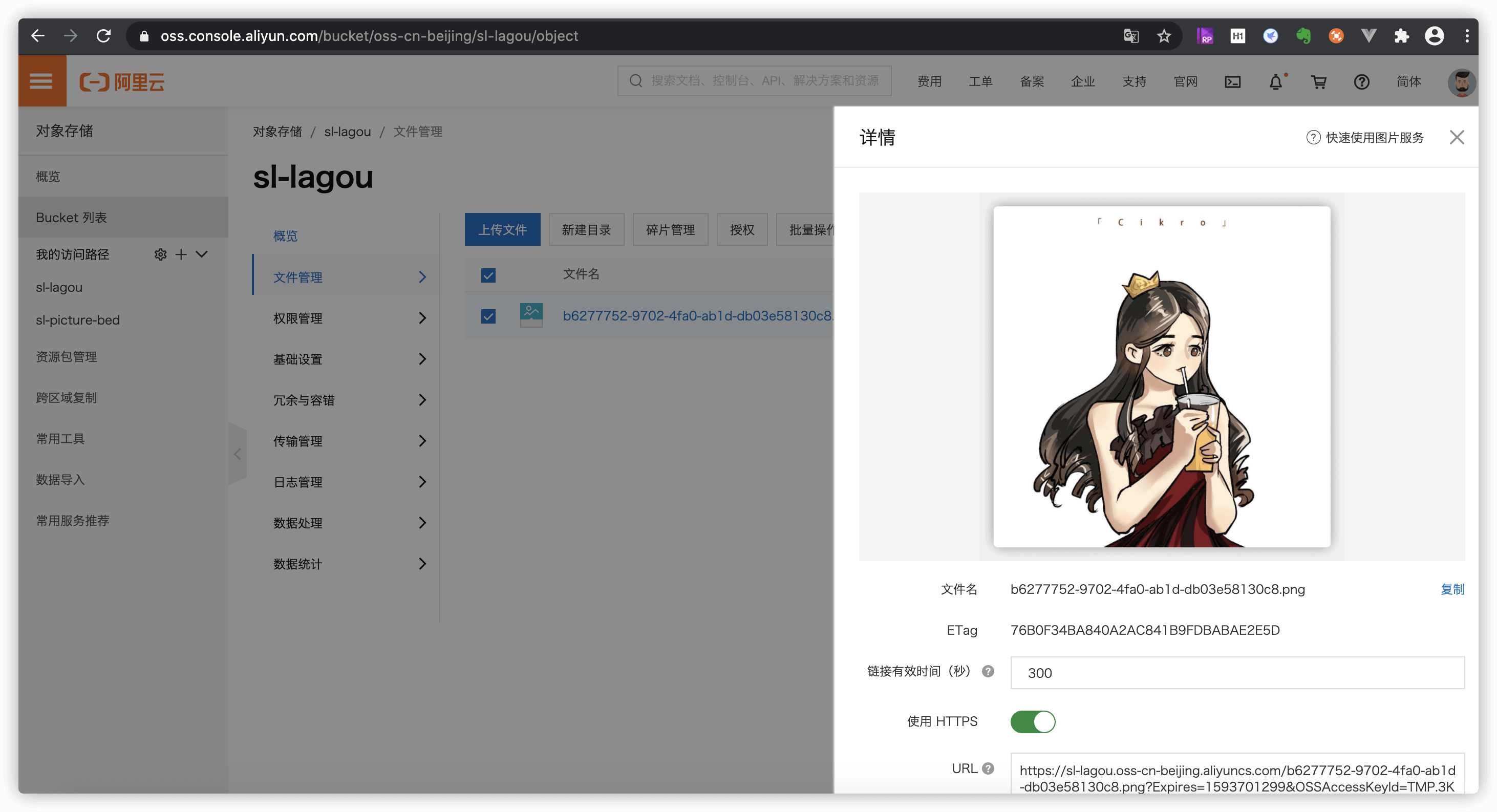Viewport: 1497px width, 812px height.
Task: Click 碎片管理 button
Action: coord(670,229)
